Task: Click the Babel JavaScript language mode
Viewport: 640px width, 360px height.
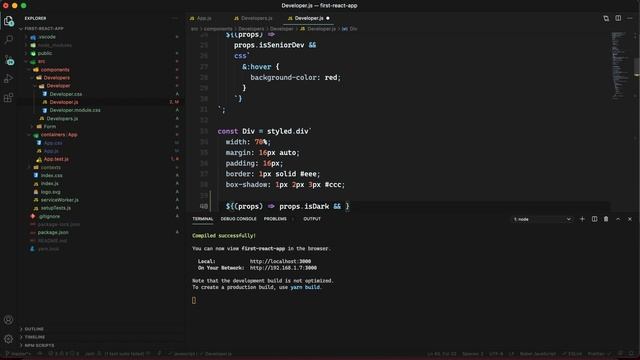Action: pos(538,354)
